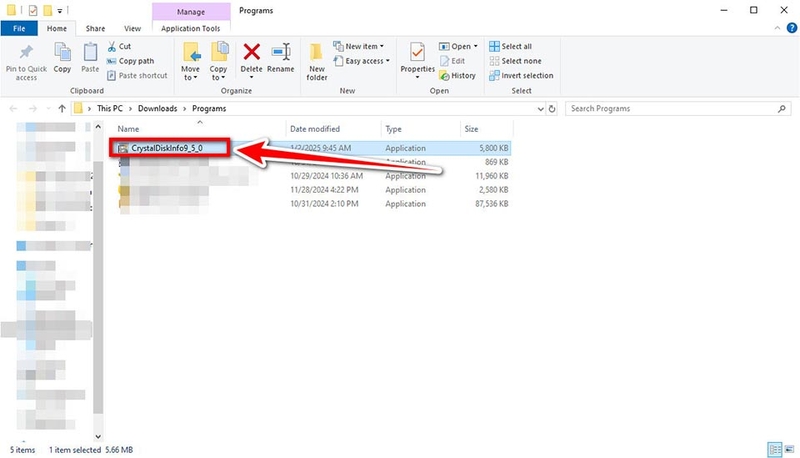Create a New folder from the ribbon
This screenshot has width=800, height=458.
point(317,61)
